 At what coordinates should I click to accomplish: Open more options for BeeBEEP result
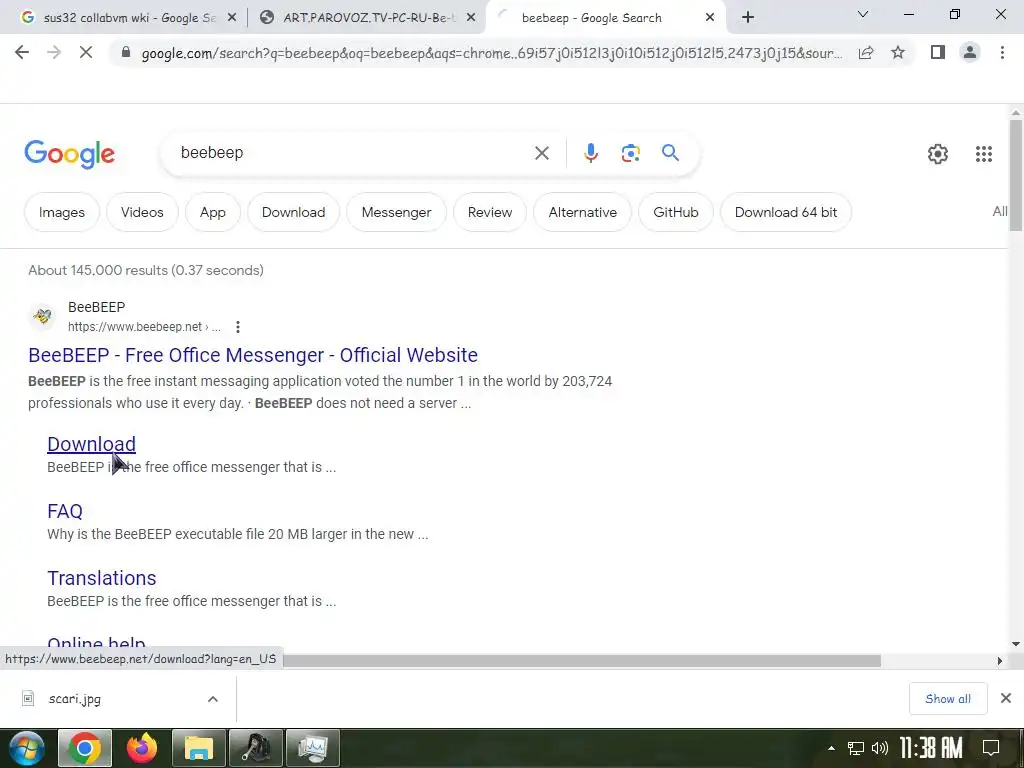pyautogui.click(x=238, y=327)
